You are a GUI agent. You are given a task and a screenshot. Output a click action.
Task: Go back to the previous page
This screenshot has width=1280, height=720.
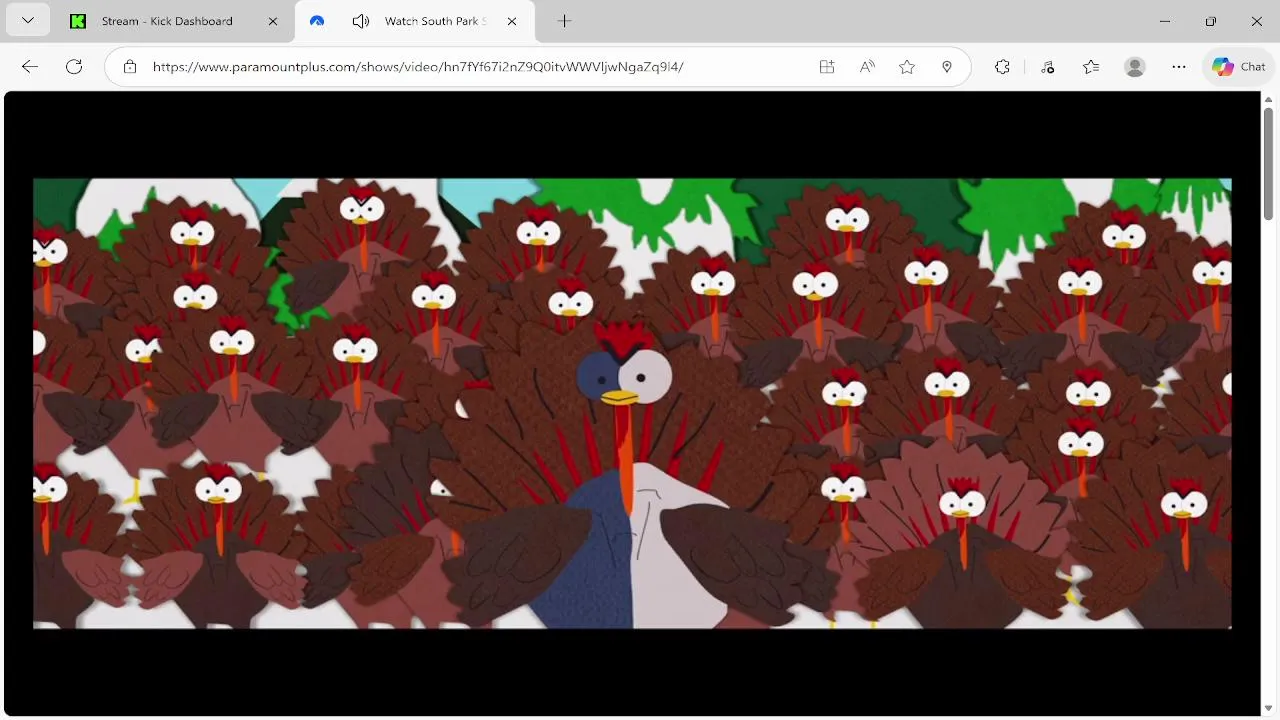pyautogui.click(x=30, y=67)
